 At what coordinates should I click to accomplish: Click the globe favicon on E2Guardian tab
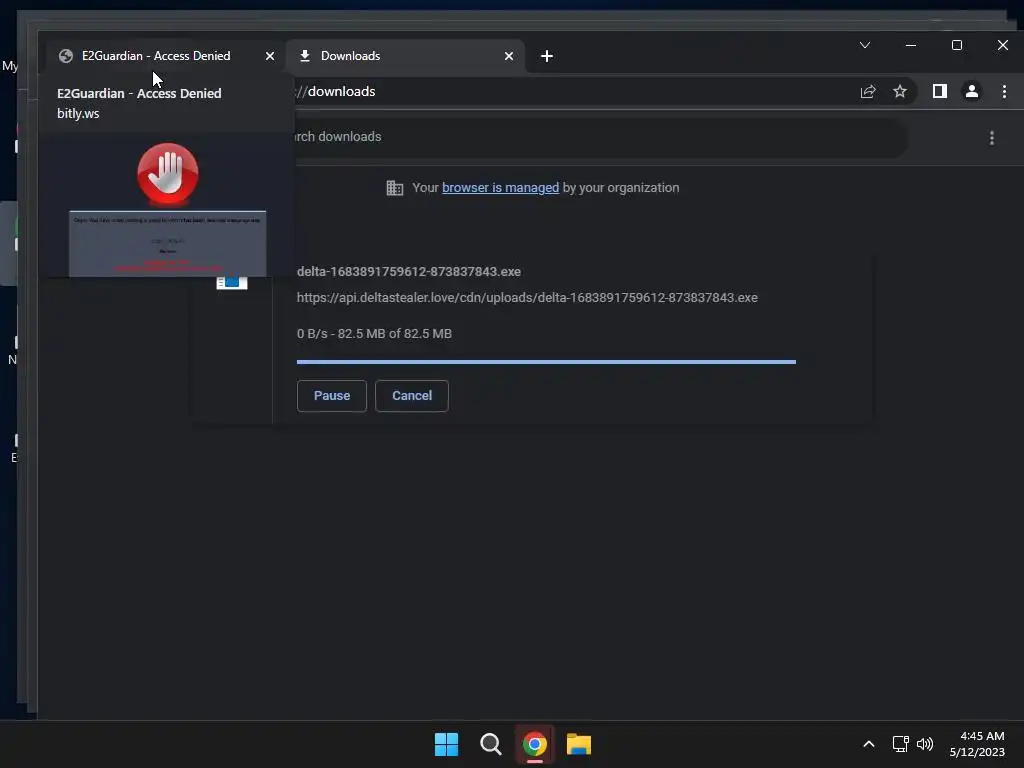tap(65, 56)
